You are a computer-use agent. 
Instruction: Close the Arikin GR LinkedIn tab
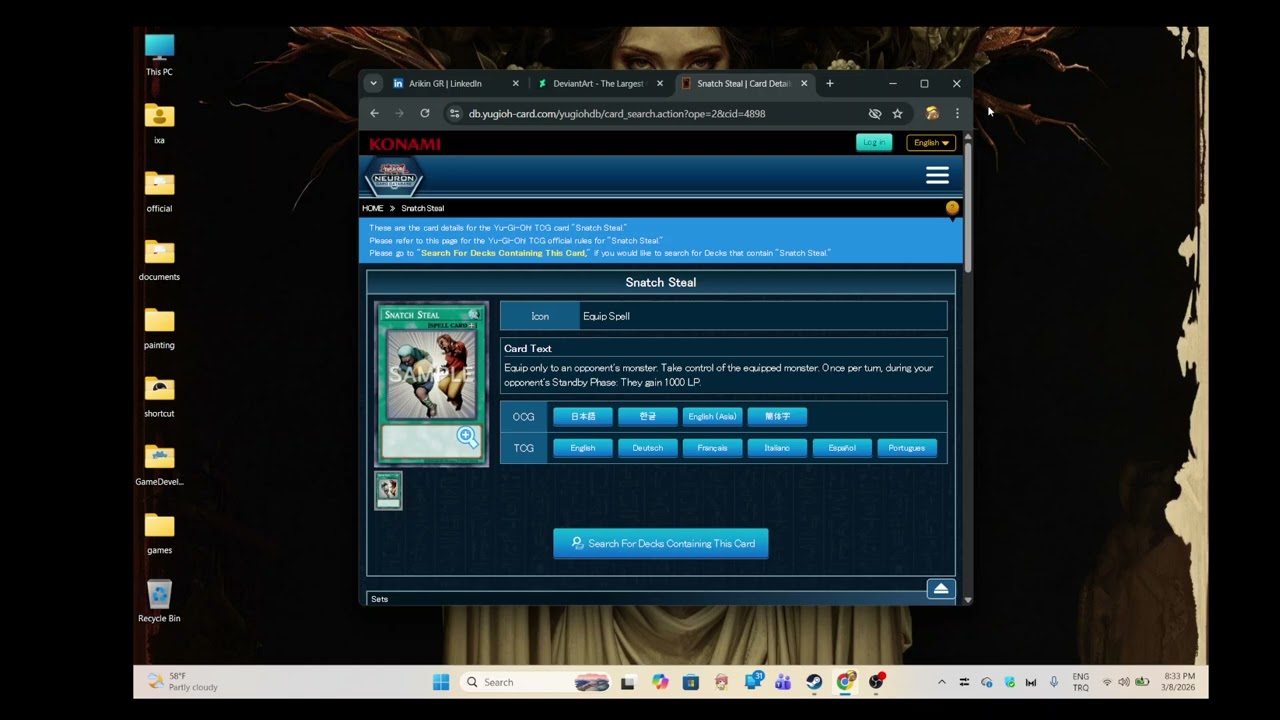[x=515, y=84]
